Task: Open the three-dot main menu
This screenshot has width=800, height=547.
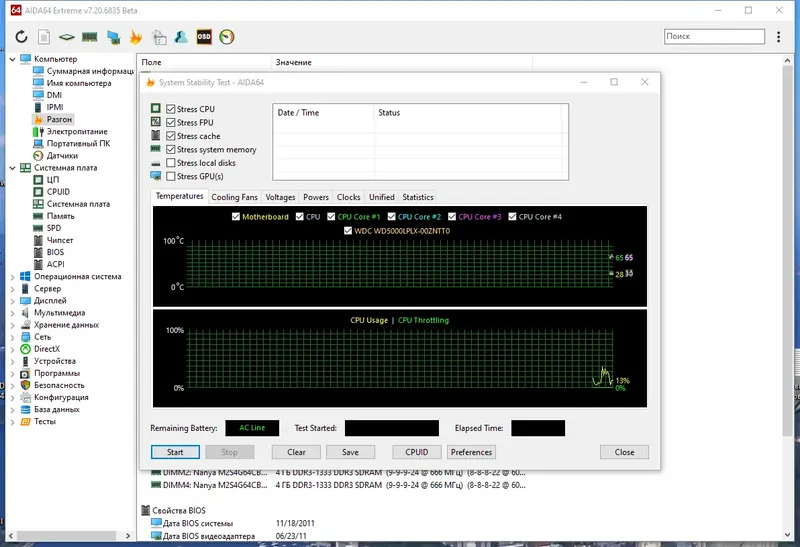Action: click(778, 37)
